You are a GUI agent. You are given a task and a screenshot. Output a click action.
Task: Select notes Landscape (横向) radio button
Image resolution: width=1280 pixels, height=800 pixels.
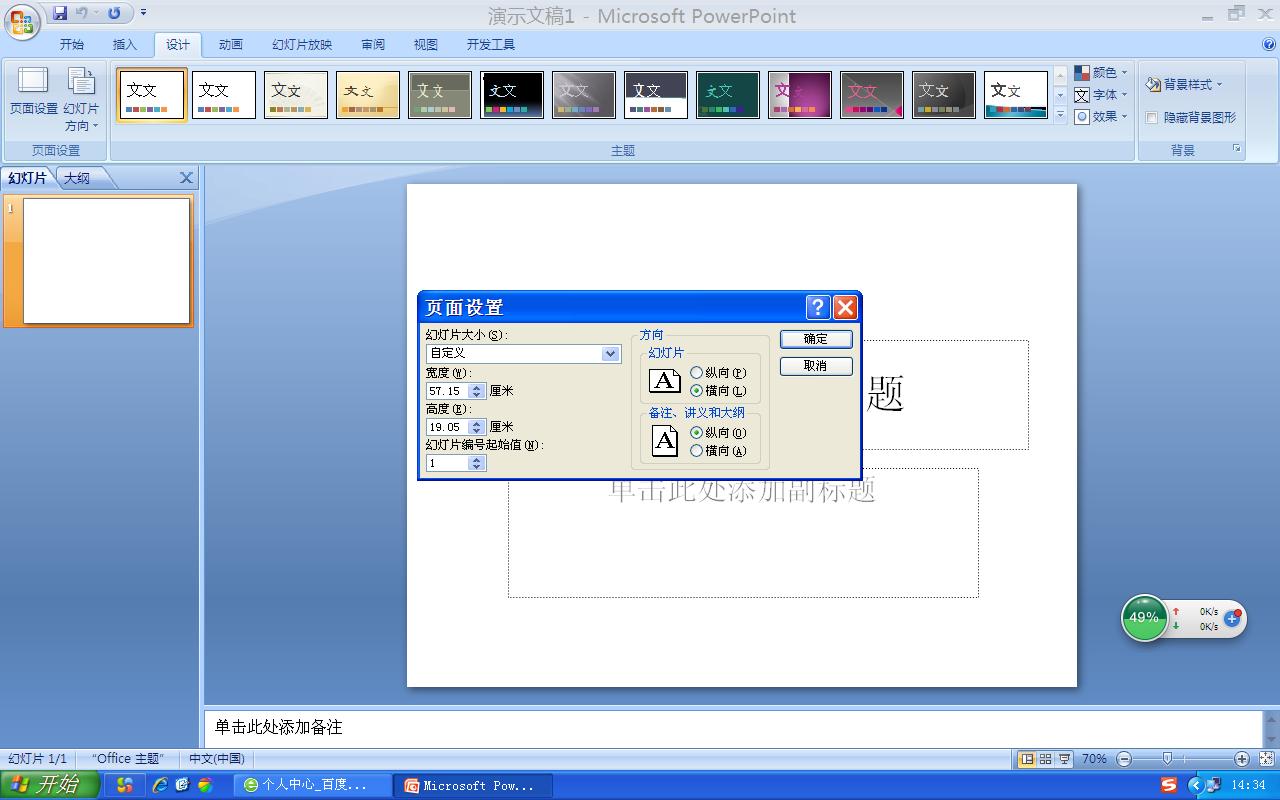click(697, 451)
